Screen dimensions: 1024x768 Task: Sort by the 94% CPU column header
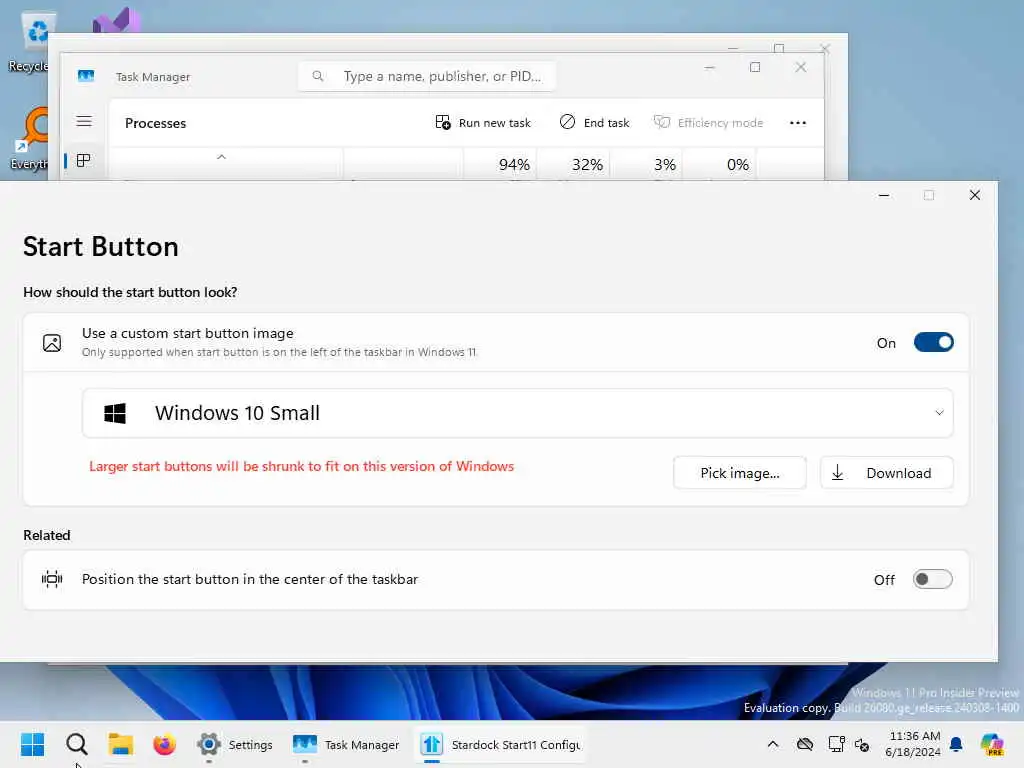500,164
